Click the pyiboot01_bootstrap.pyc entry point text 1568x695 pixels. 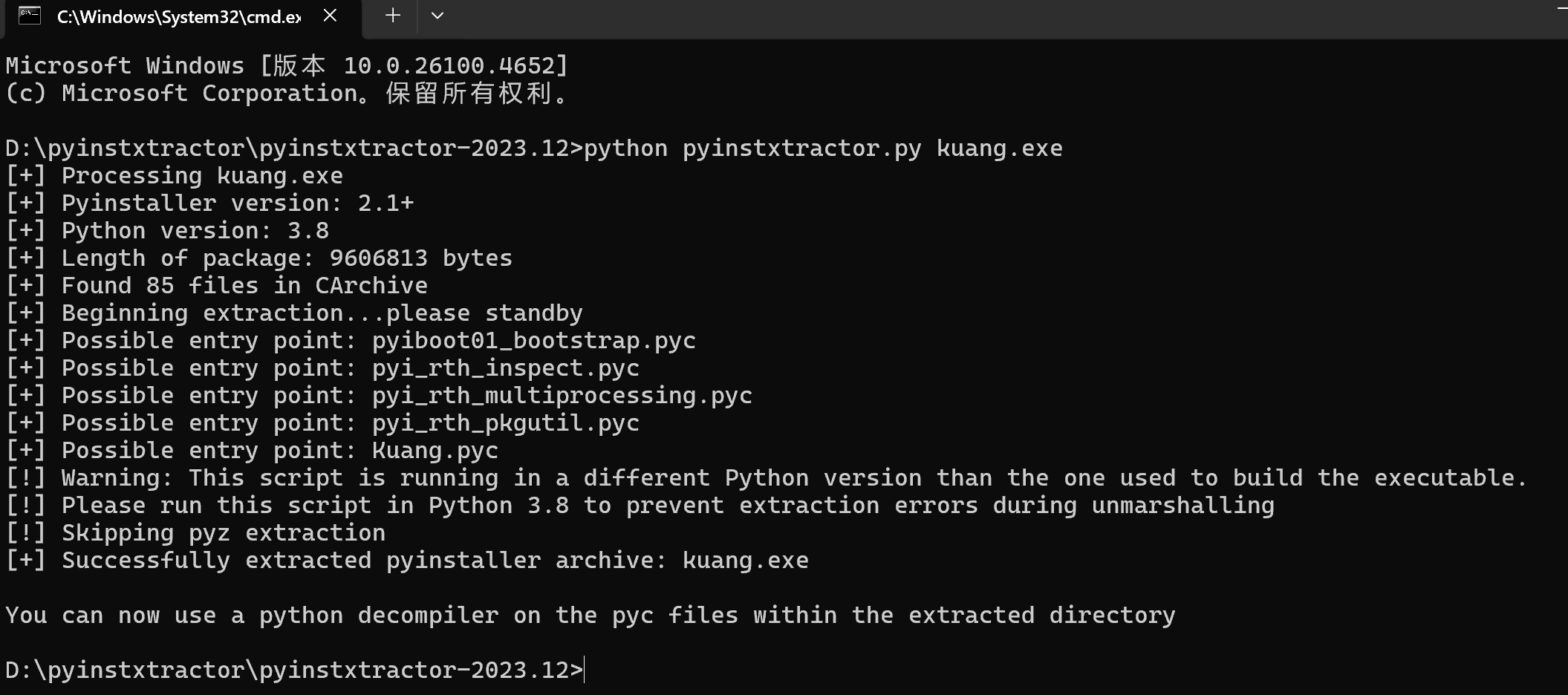click(534, 341)
